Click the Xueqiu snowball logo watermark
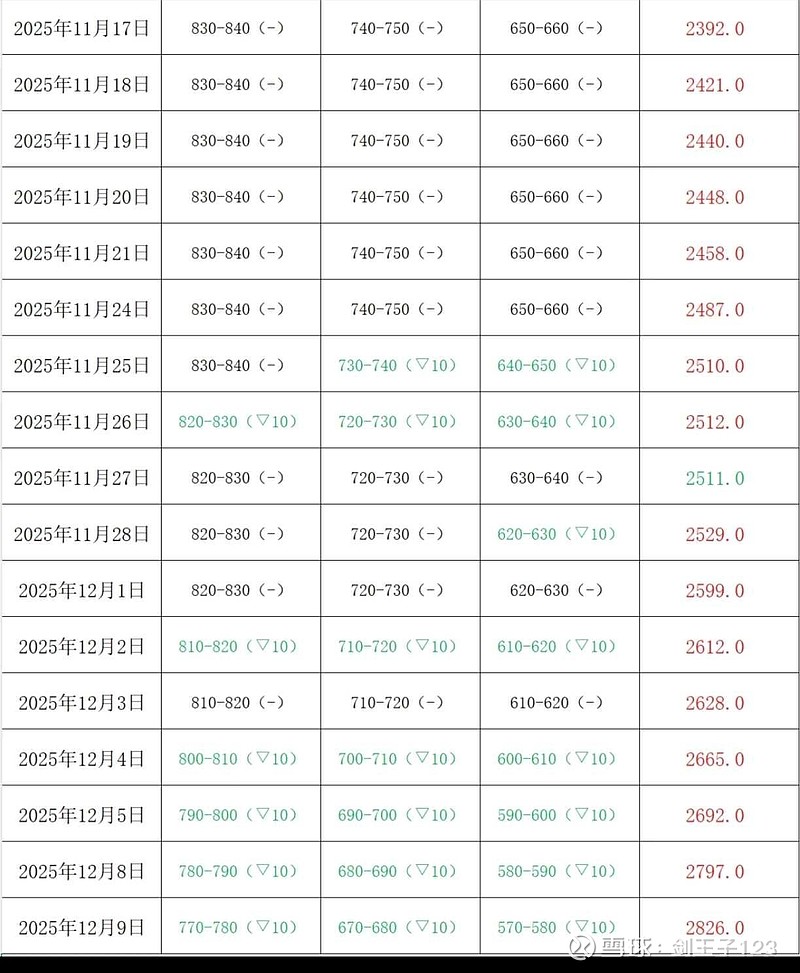800x973 pixels. 581,948
